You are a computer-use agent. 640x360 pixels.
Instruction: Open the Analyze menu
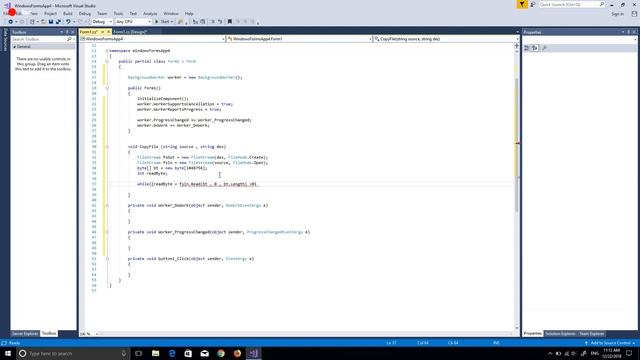coord(150,13)
